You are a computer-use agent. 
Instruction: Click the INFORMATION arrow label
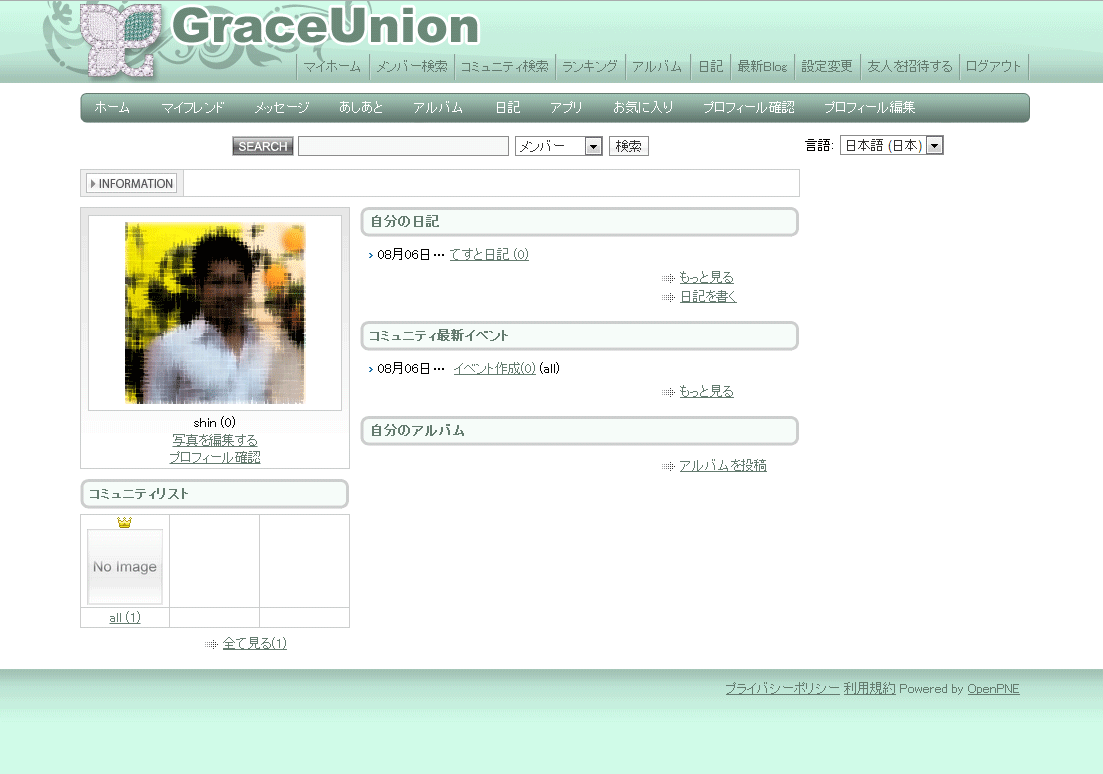(132, 184)
